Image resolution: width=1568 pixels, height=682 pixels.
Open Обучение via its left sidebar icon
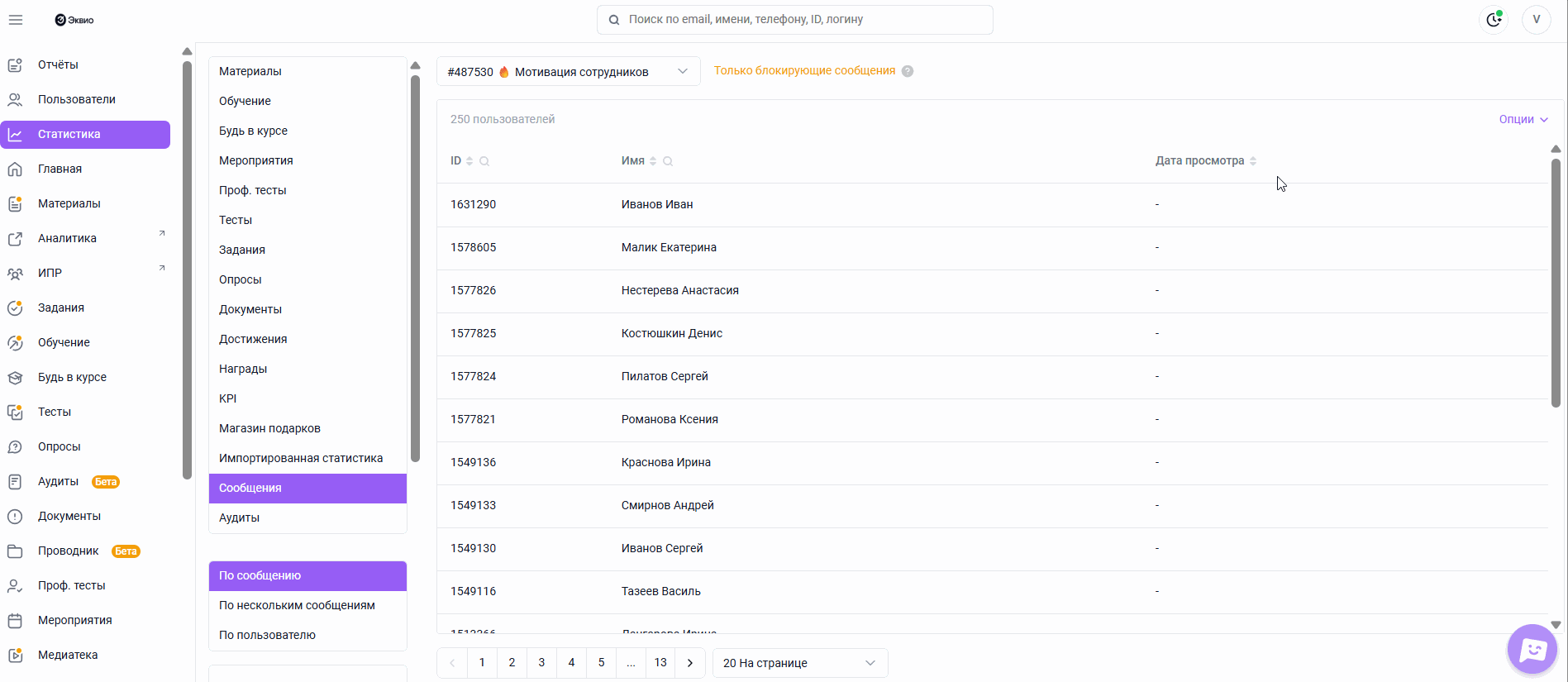pos(15,342)
